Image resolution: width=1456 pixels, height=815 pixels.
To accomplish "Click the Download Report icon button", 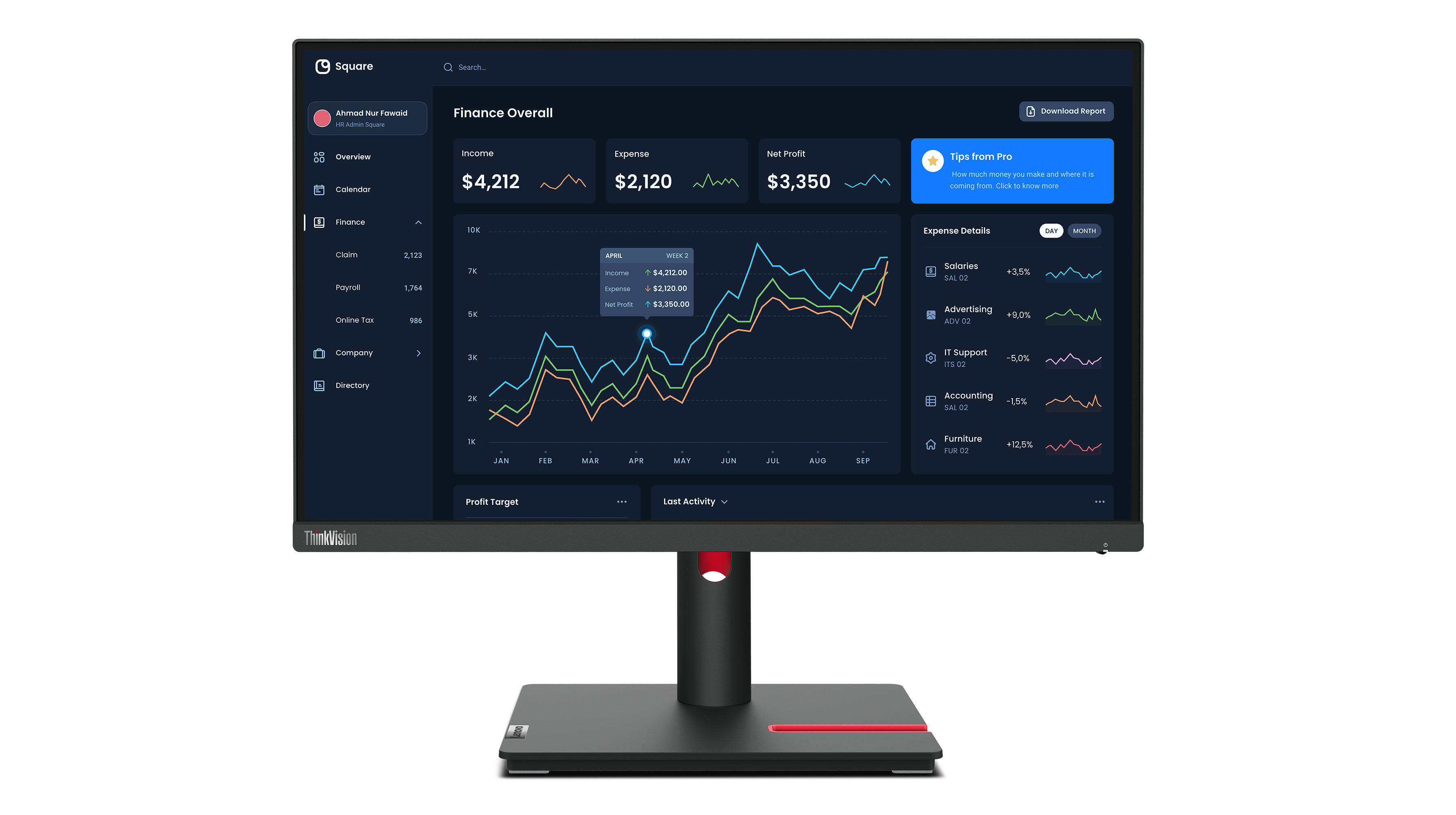I will click(1031, 111).
